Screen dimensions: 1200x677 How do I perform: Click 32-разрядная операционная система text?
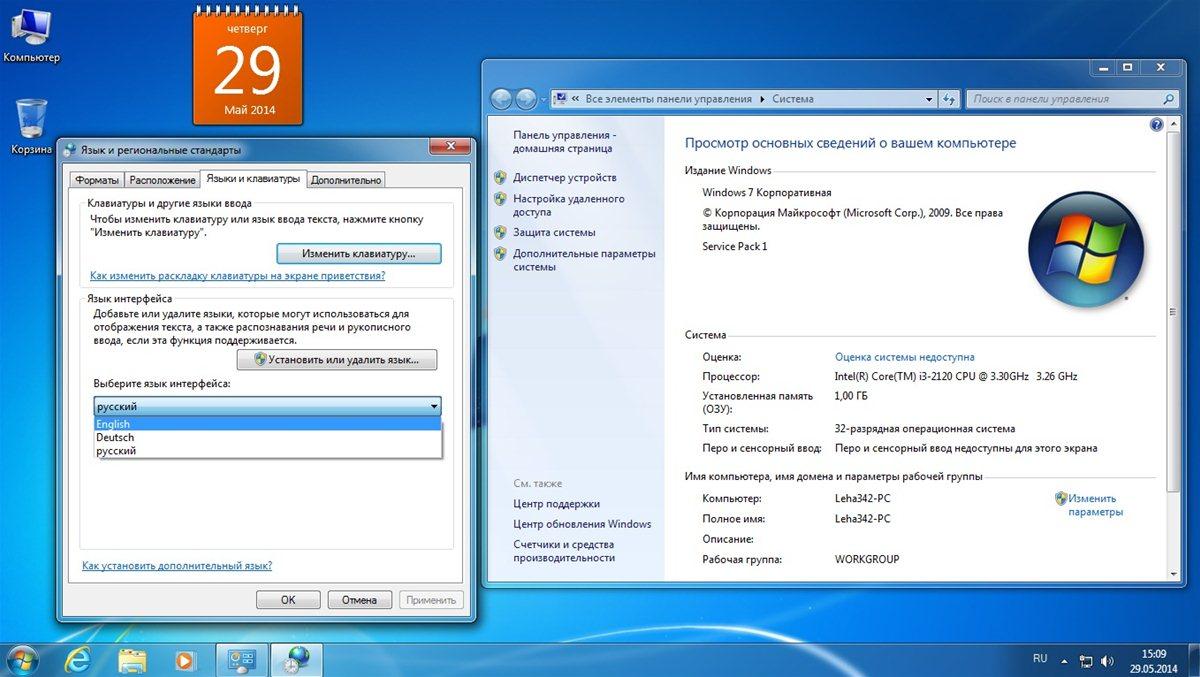click(x=925, y=429)
